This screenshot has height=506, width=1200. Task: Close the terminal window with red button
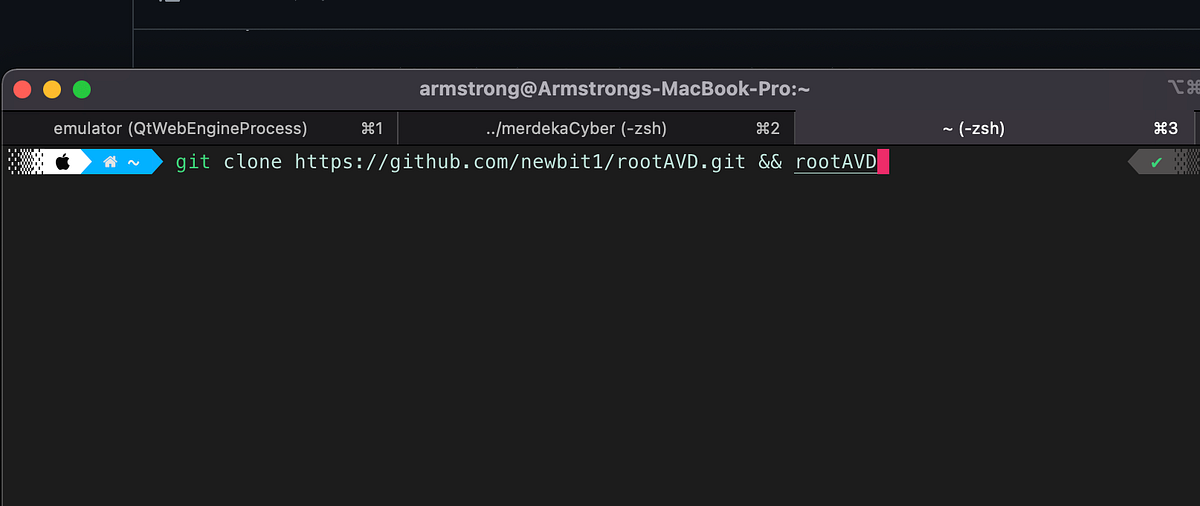tap(22, 89)
